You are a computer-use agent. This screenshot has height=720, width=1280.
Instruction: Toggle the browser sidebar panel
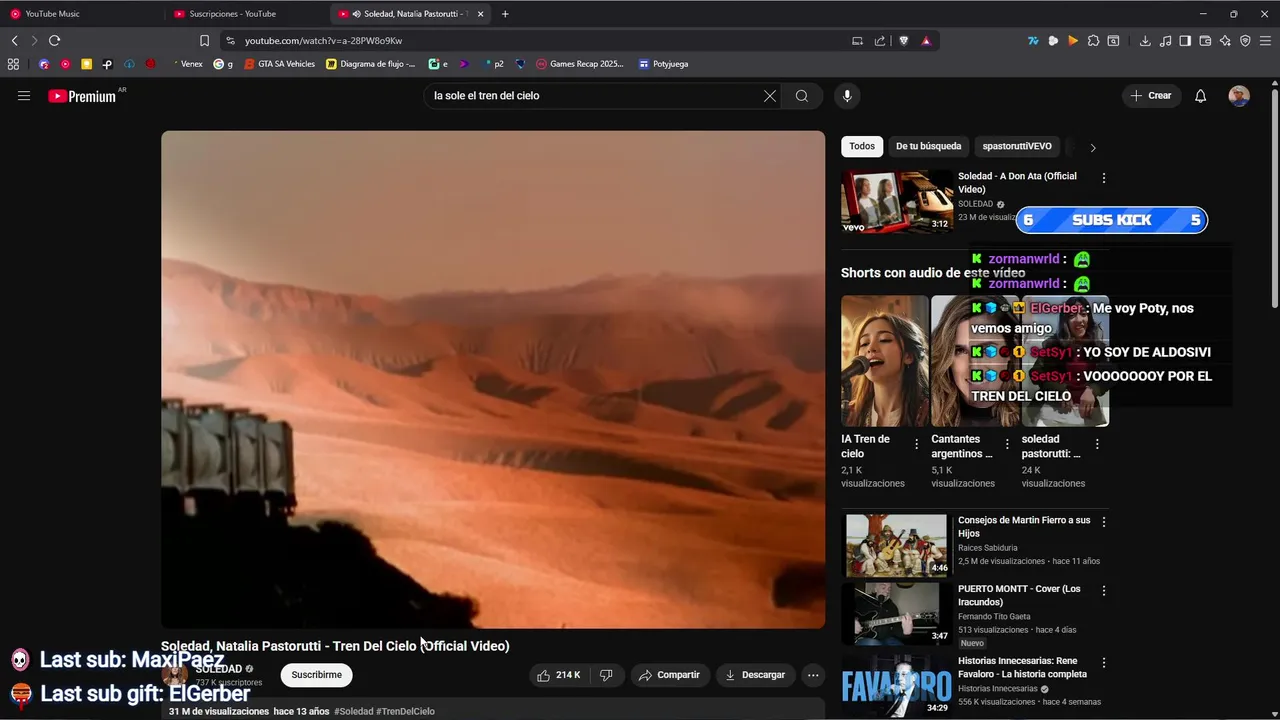1185,41
